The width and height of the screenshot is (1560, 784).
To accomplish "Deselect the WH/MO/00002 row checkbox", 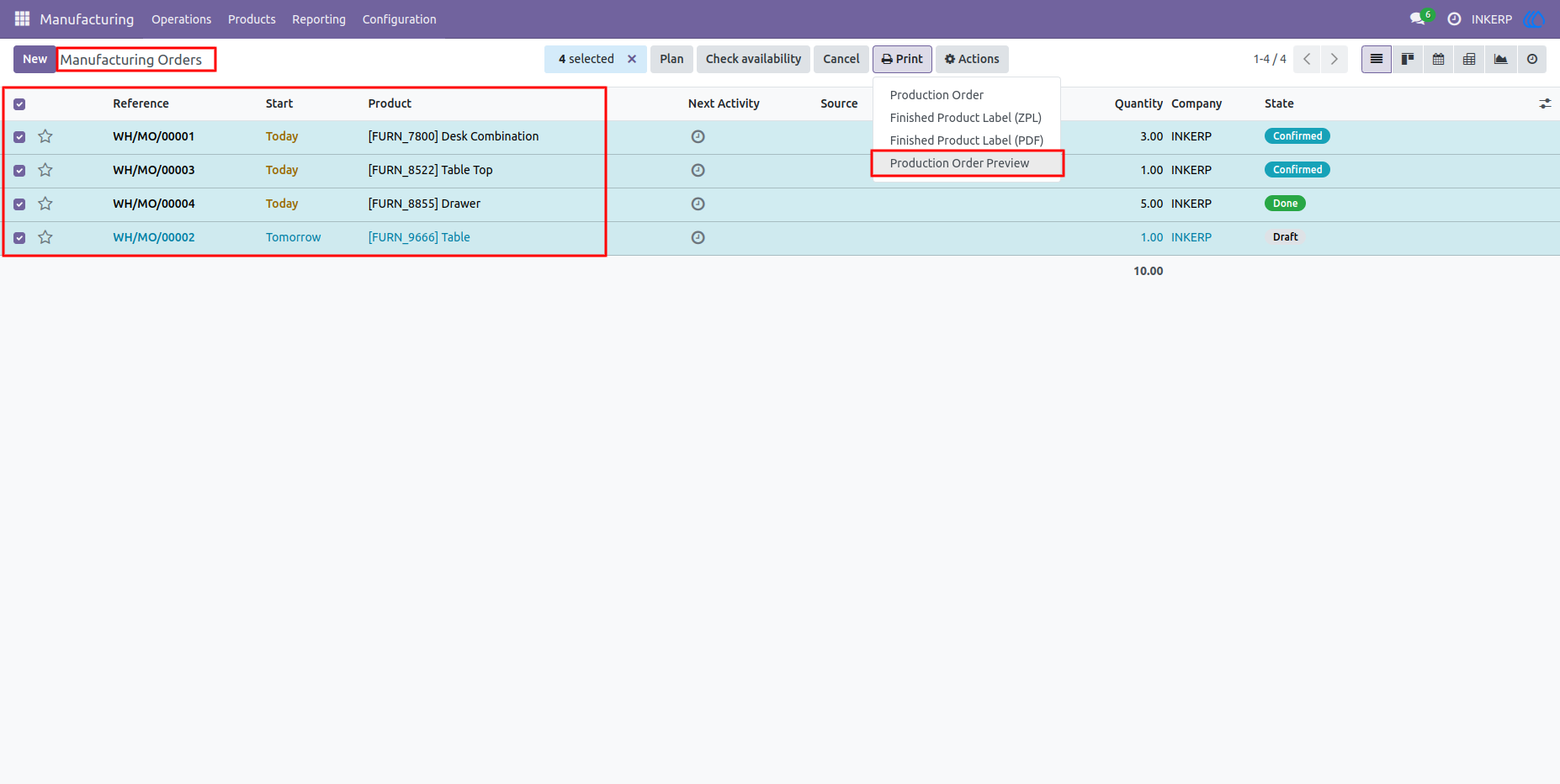I will (x=19, y=238).
